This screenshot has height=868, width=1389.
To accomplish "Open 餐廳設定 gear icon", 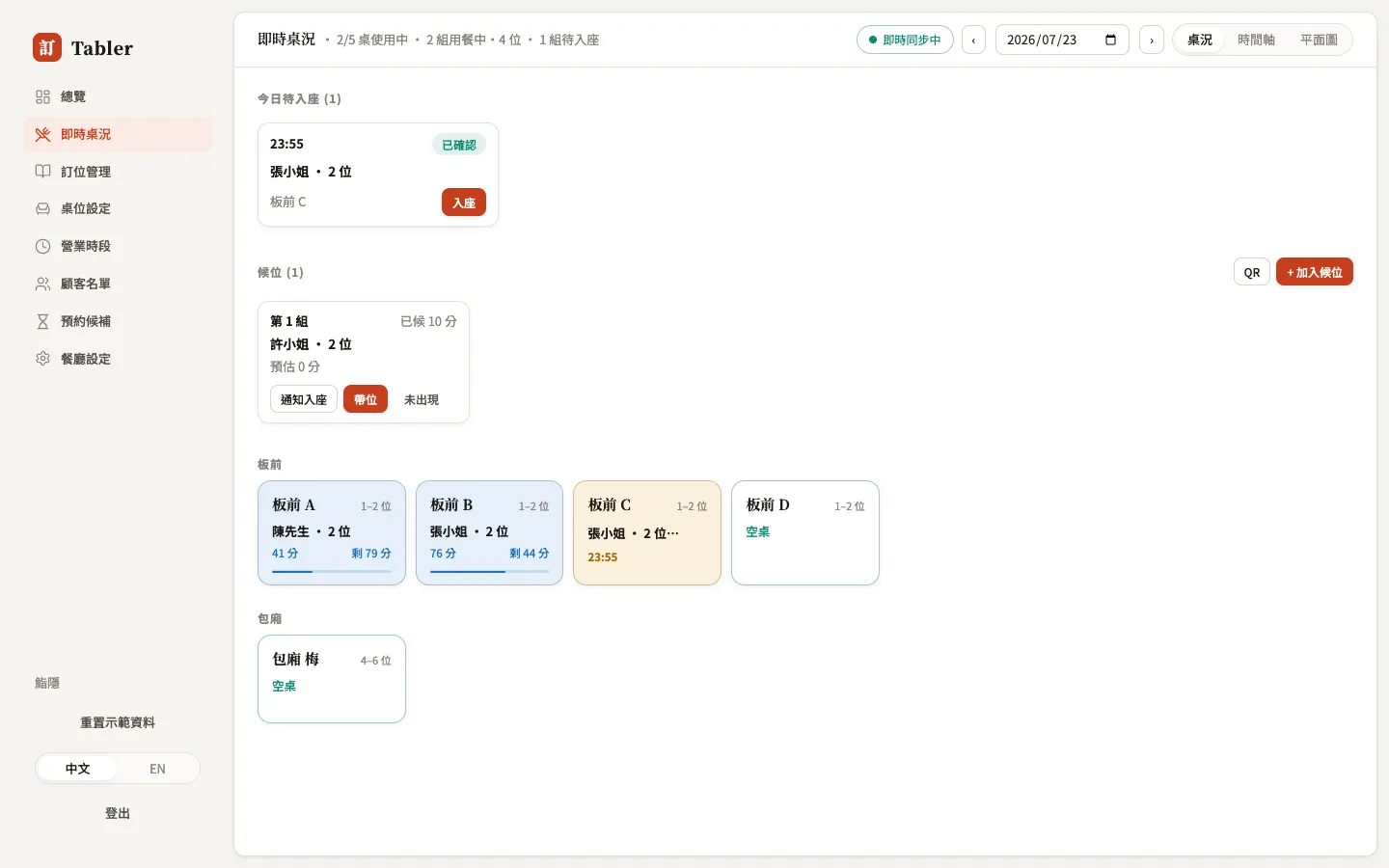I will point(42,359).
